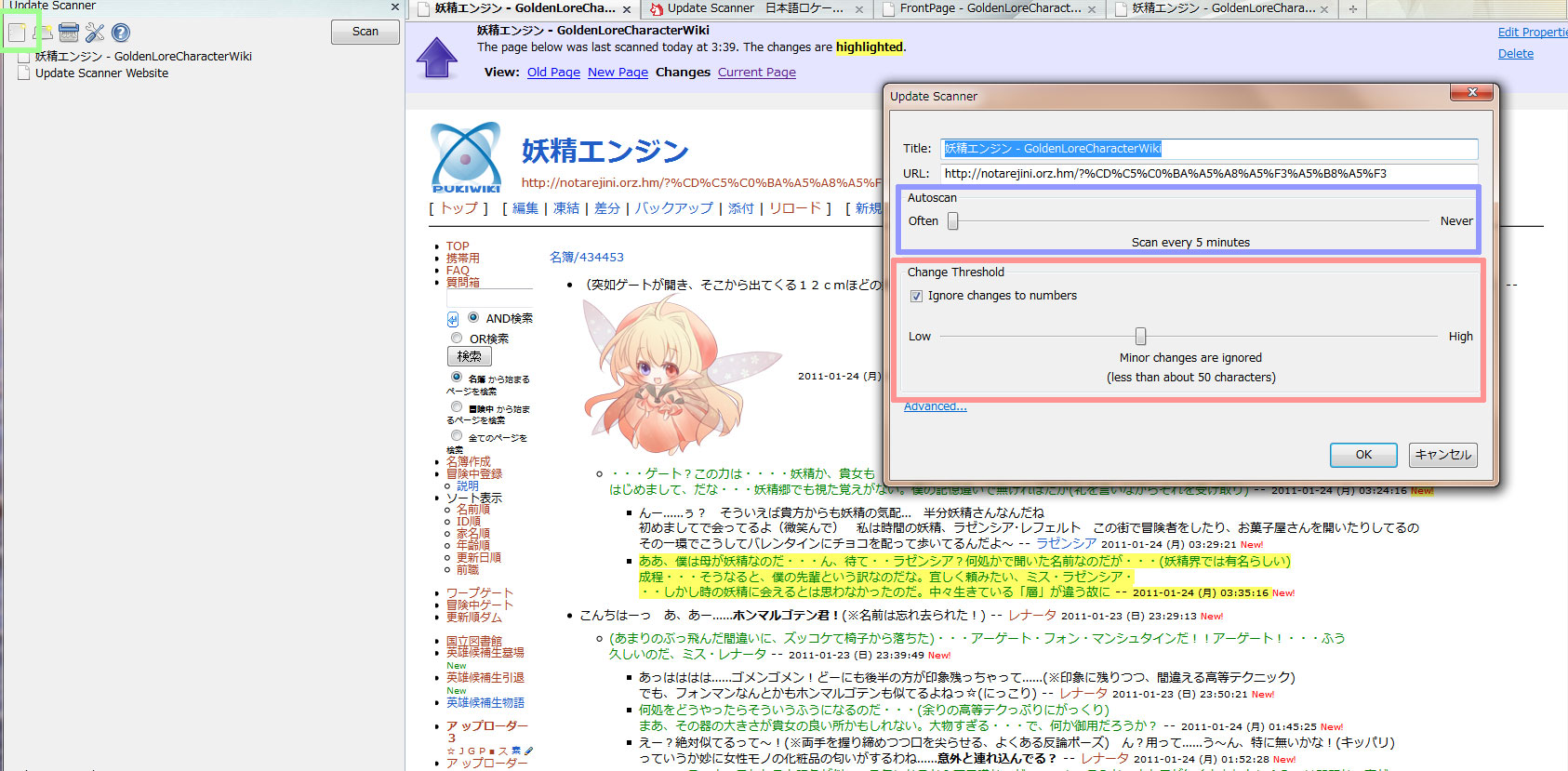This screenshot has height=771, width=1568.
Task: Close the Update Scanner sidebar with X
Action: tap(394, 7)
